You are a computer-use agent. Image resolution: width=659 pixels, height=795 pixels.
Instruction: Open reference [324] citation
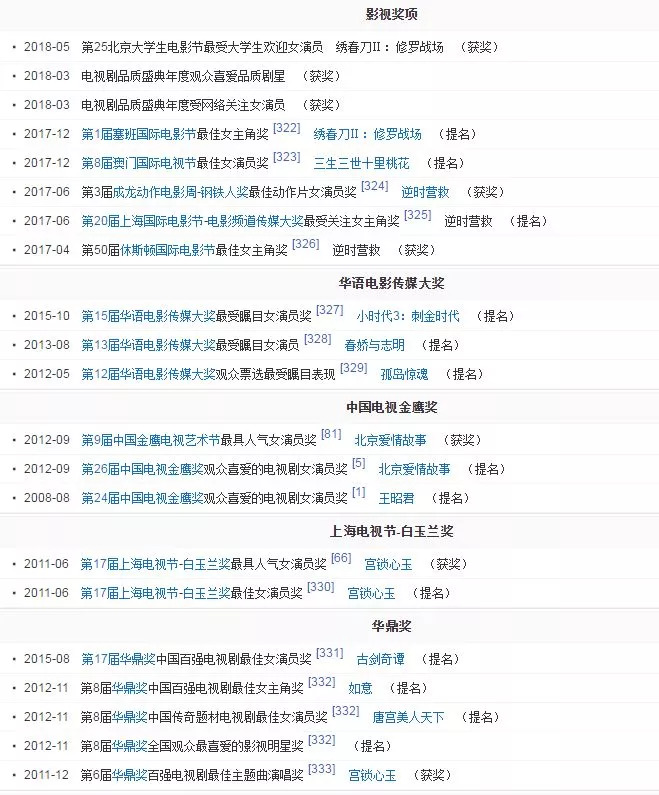click(375, 186)
